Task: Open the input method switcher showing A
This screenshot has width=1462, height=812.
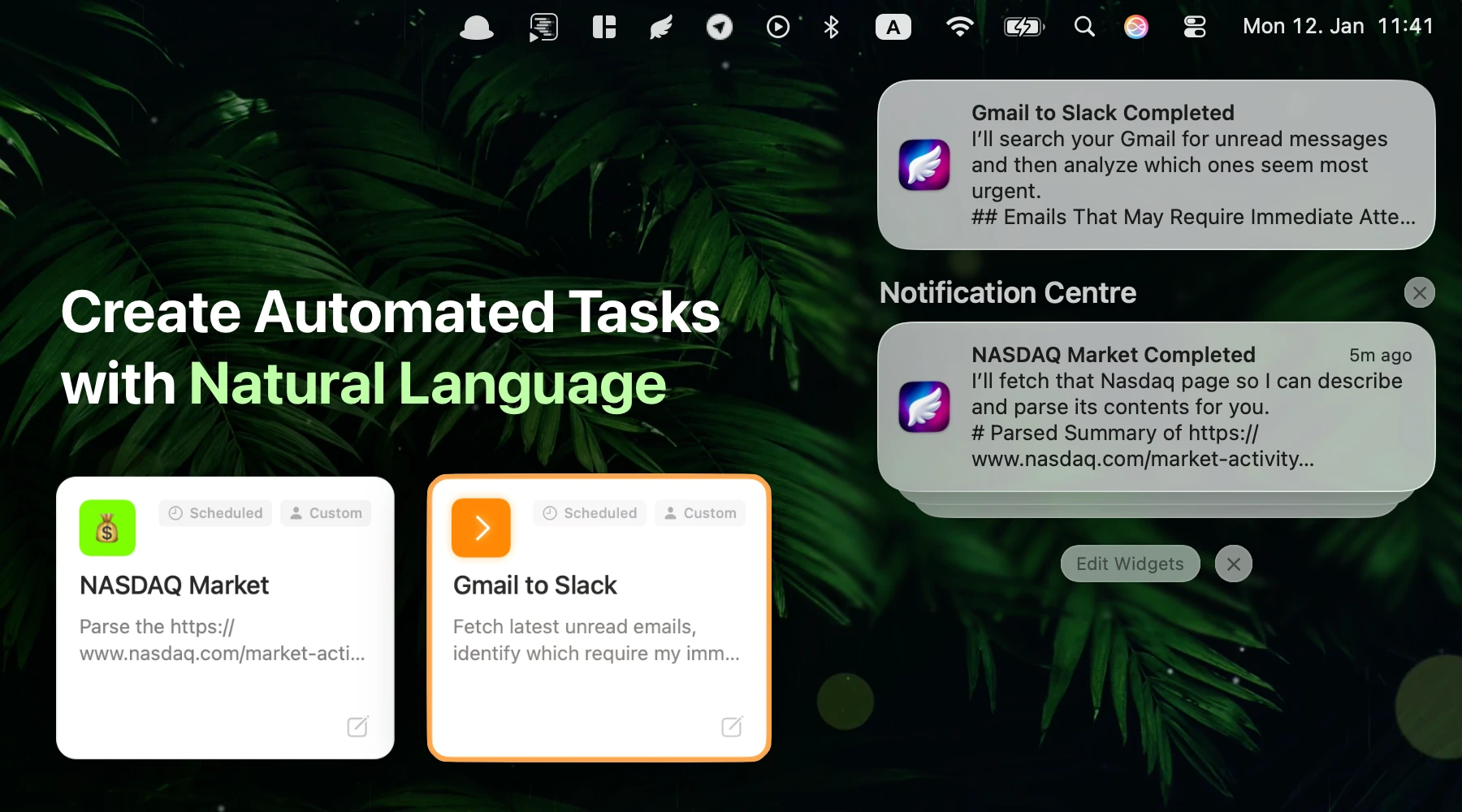Action: [893, 27]
